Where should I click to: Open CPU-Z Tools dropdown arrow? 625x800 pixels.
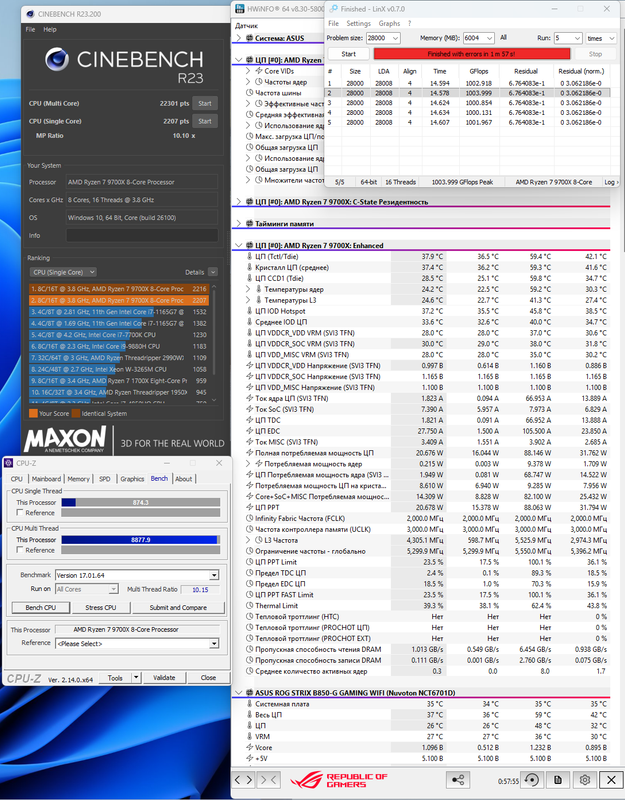(136, 678)
